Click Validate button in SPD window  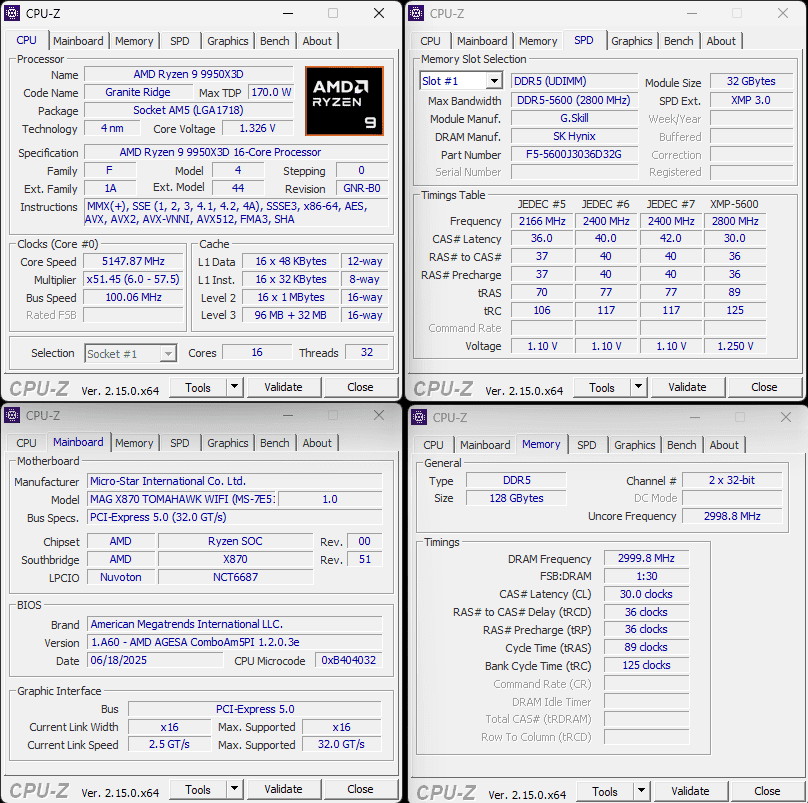tap(687, 387)
